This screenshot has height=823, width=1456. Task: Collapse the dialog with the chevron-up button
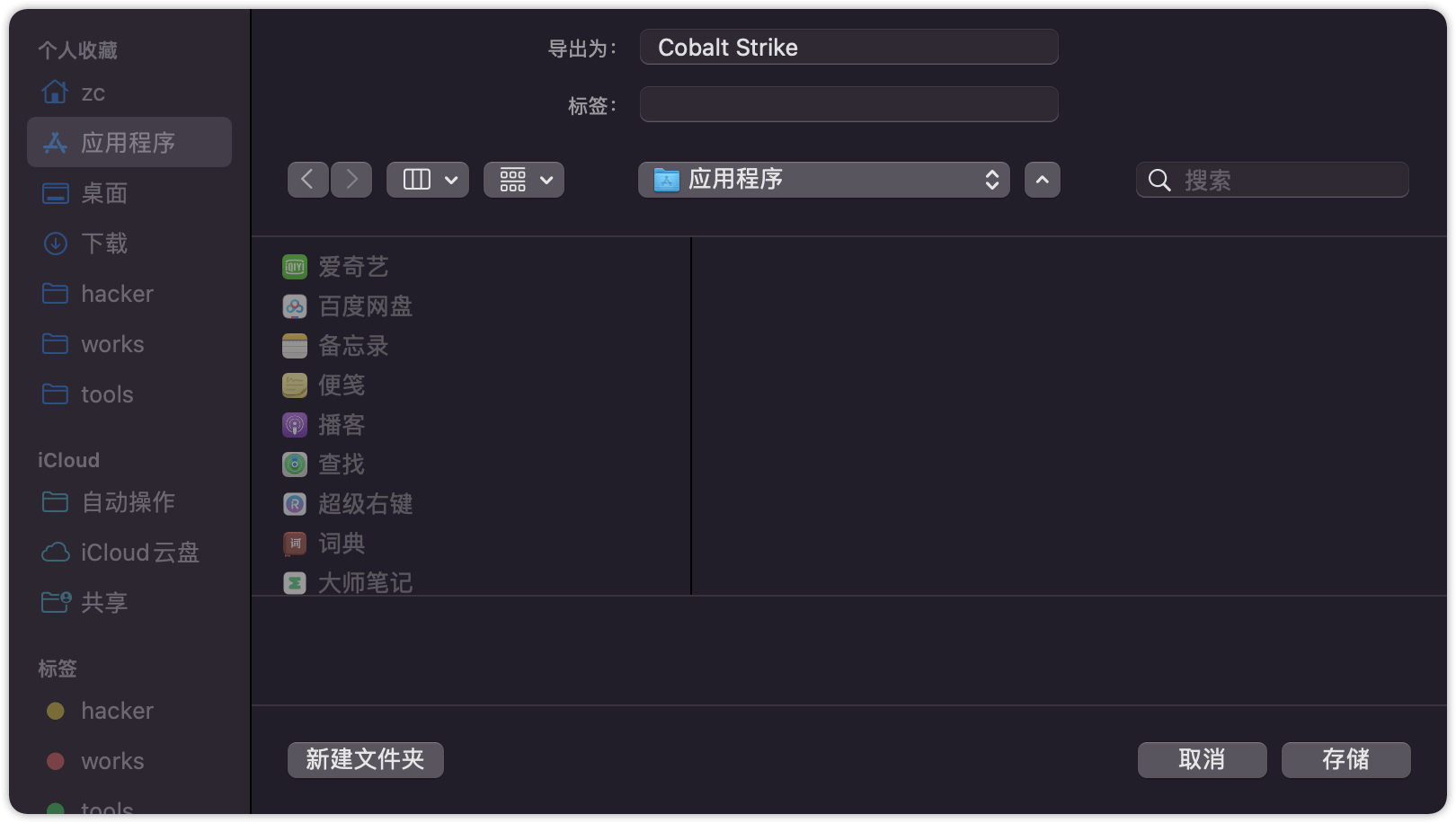coord(1042,180)
